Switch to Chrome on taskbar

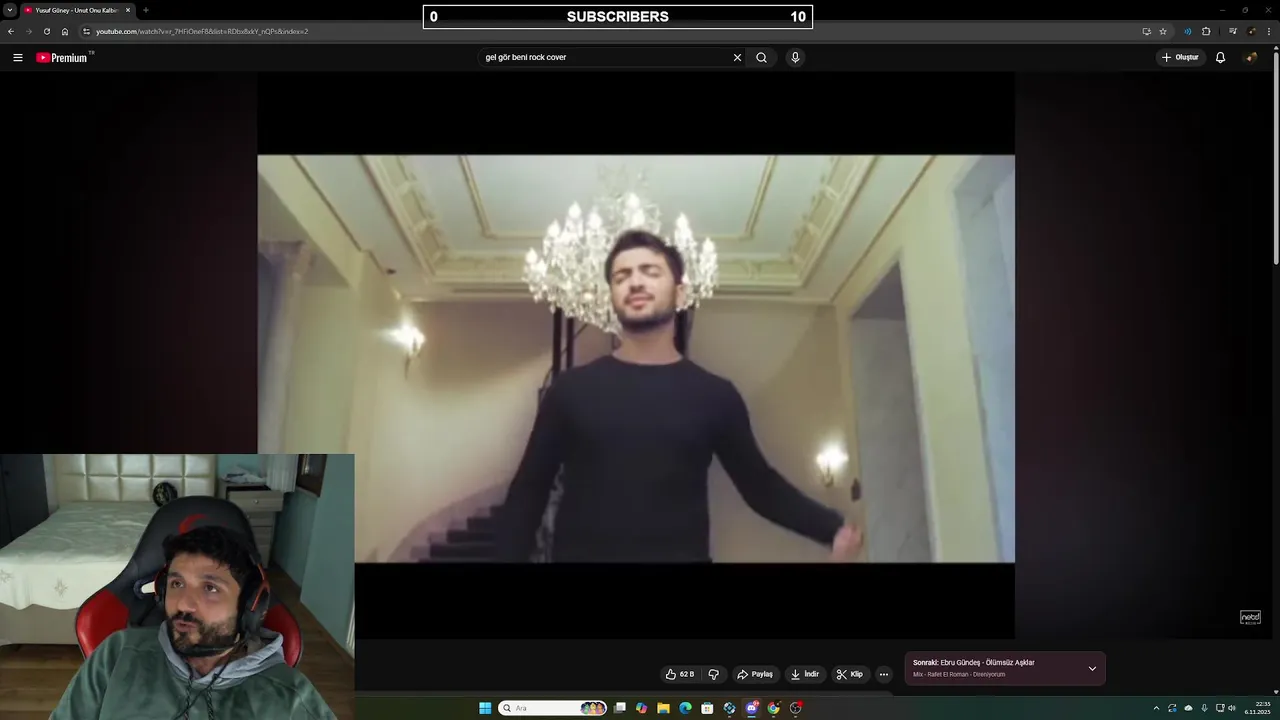tap(773, 708)
